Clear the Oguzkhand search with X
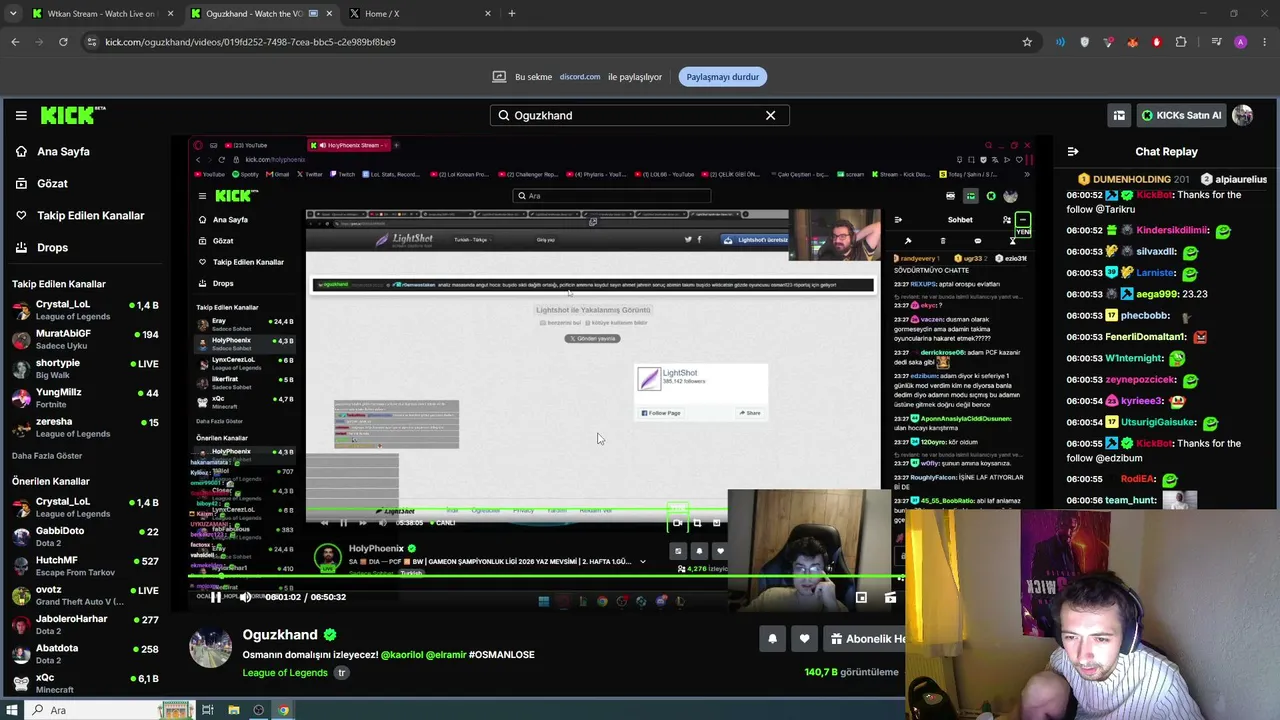Screen dimensions: 1280x720 click(770, 115)
